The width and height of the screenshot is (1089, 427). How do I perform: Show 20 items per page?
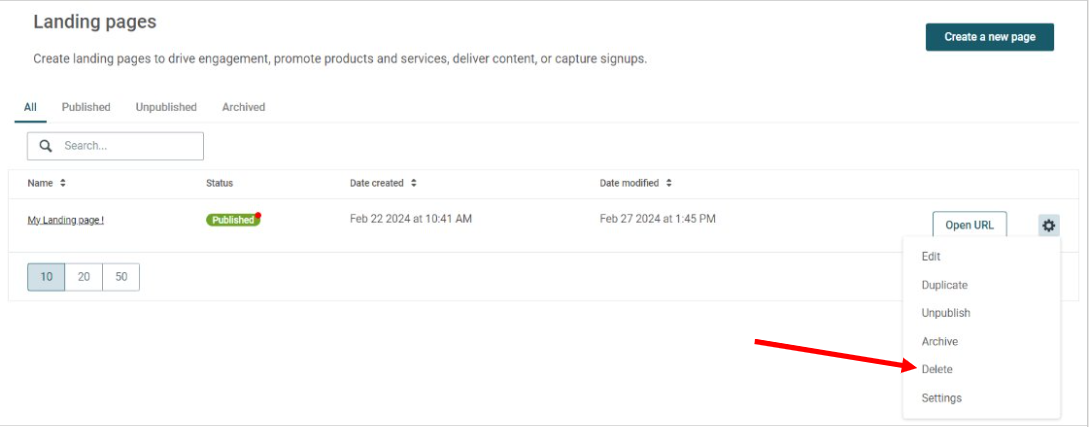tap(83, 276)
